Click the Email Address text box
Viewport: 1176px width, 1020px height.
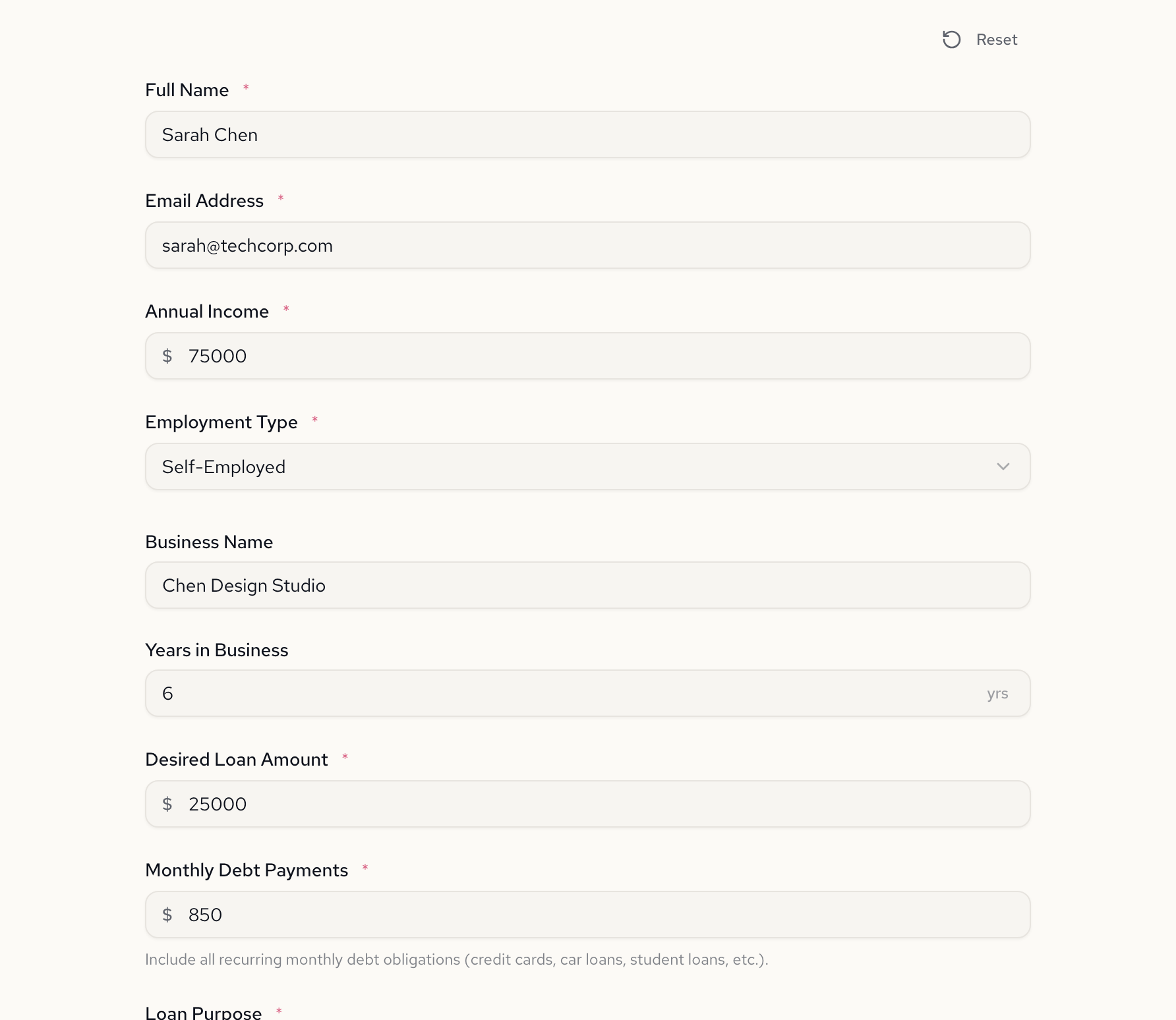(587, 245)
